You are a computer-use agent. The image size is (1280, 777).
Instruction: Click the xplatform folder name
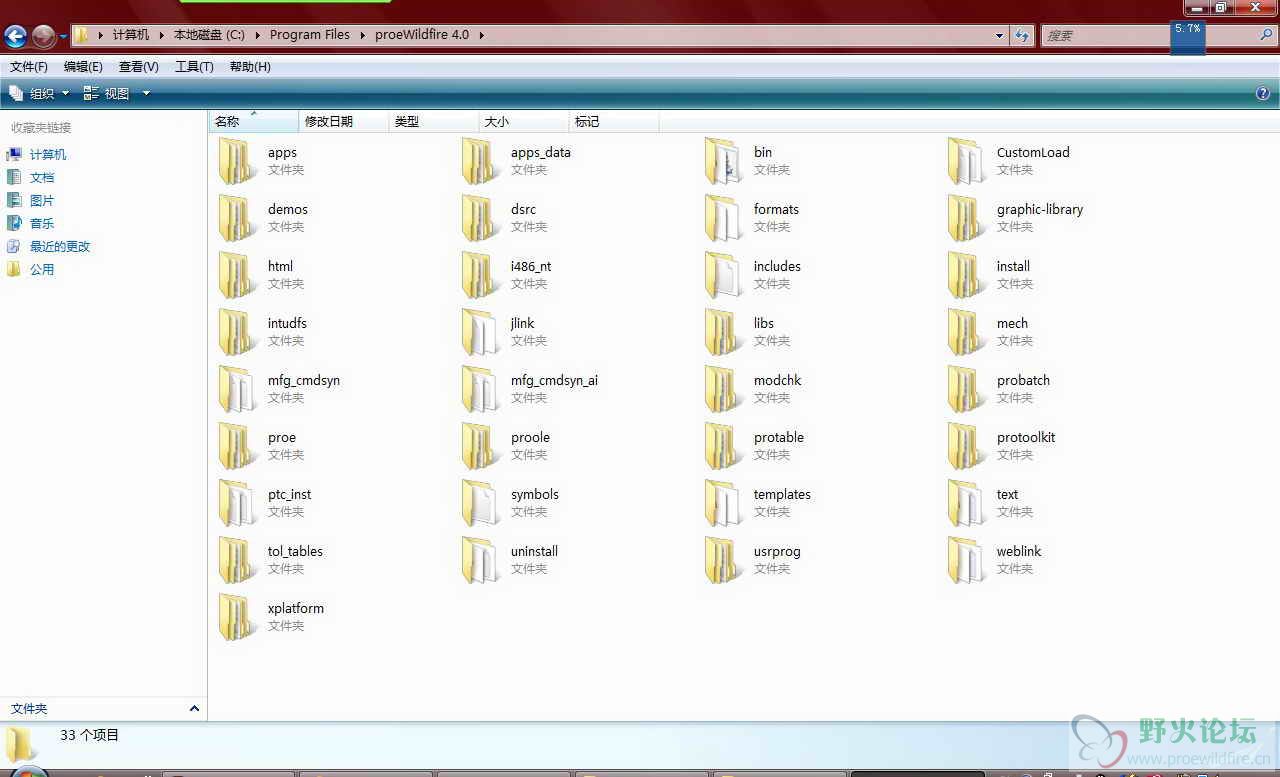tap(296, 609)
